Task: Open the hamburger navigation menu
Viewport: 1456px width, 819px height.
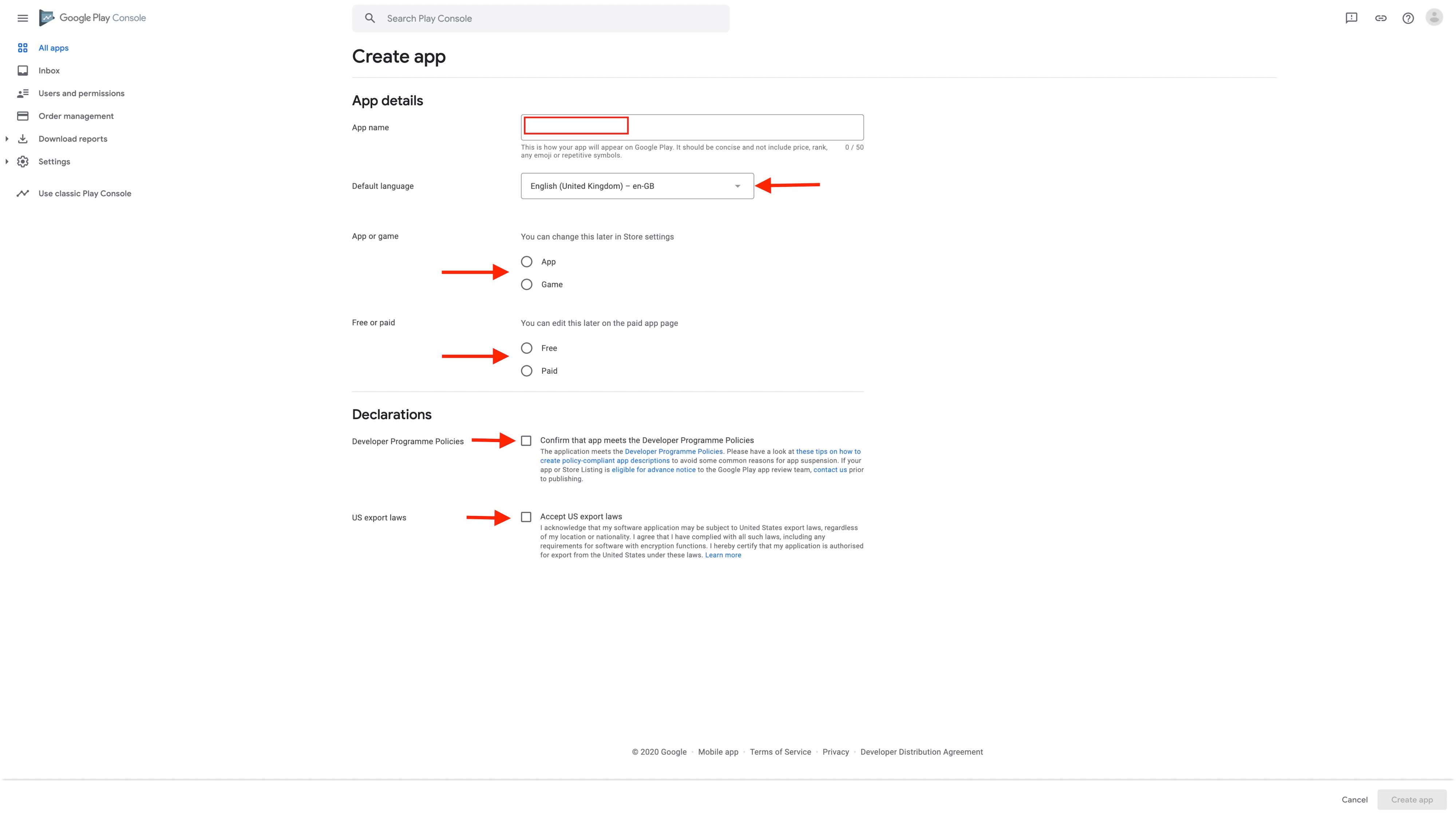Action: 23,18
